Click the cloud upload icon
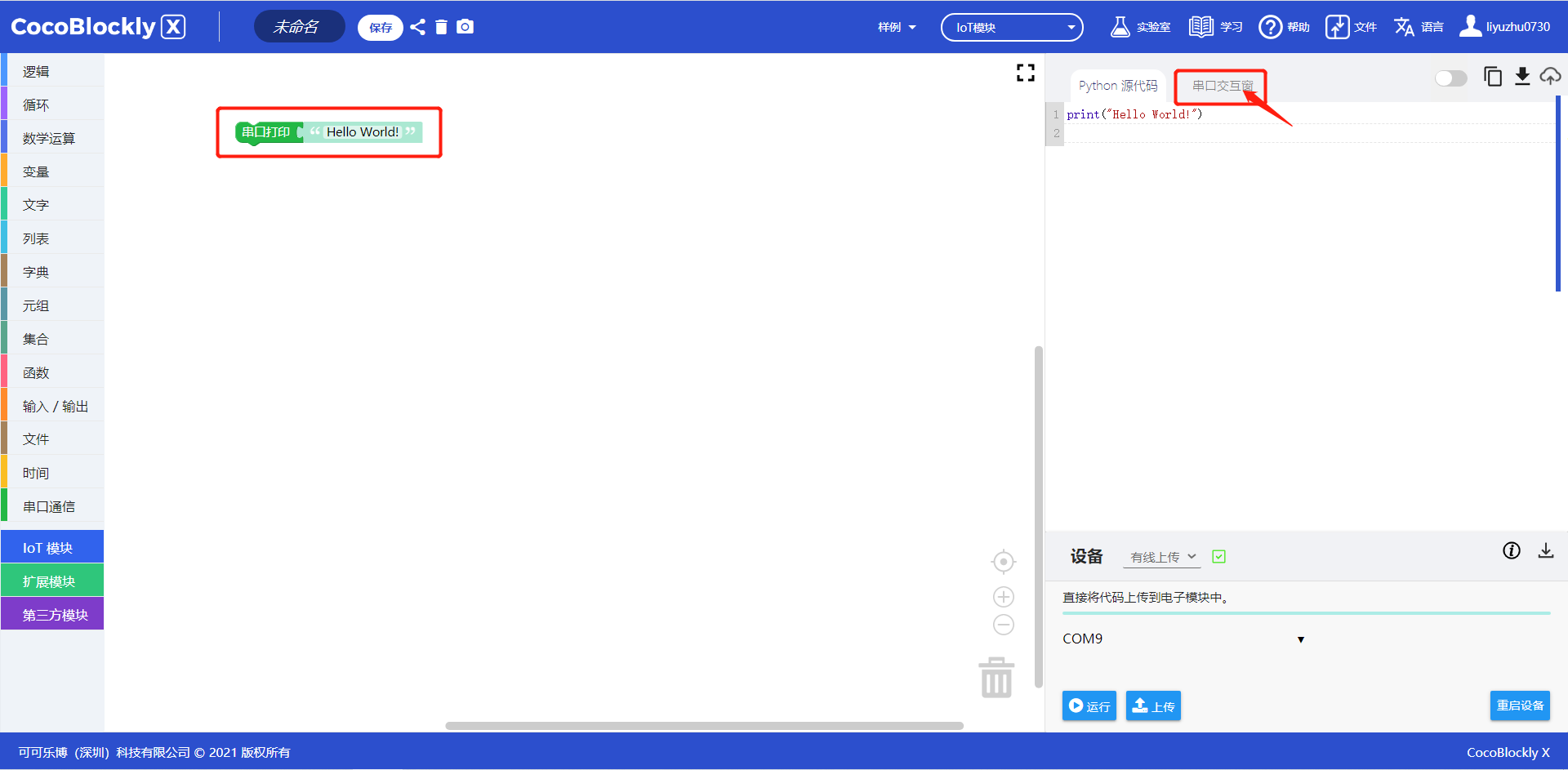1568x770 pixels. click(1550, 77)
